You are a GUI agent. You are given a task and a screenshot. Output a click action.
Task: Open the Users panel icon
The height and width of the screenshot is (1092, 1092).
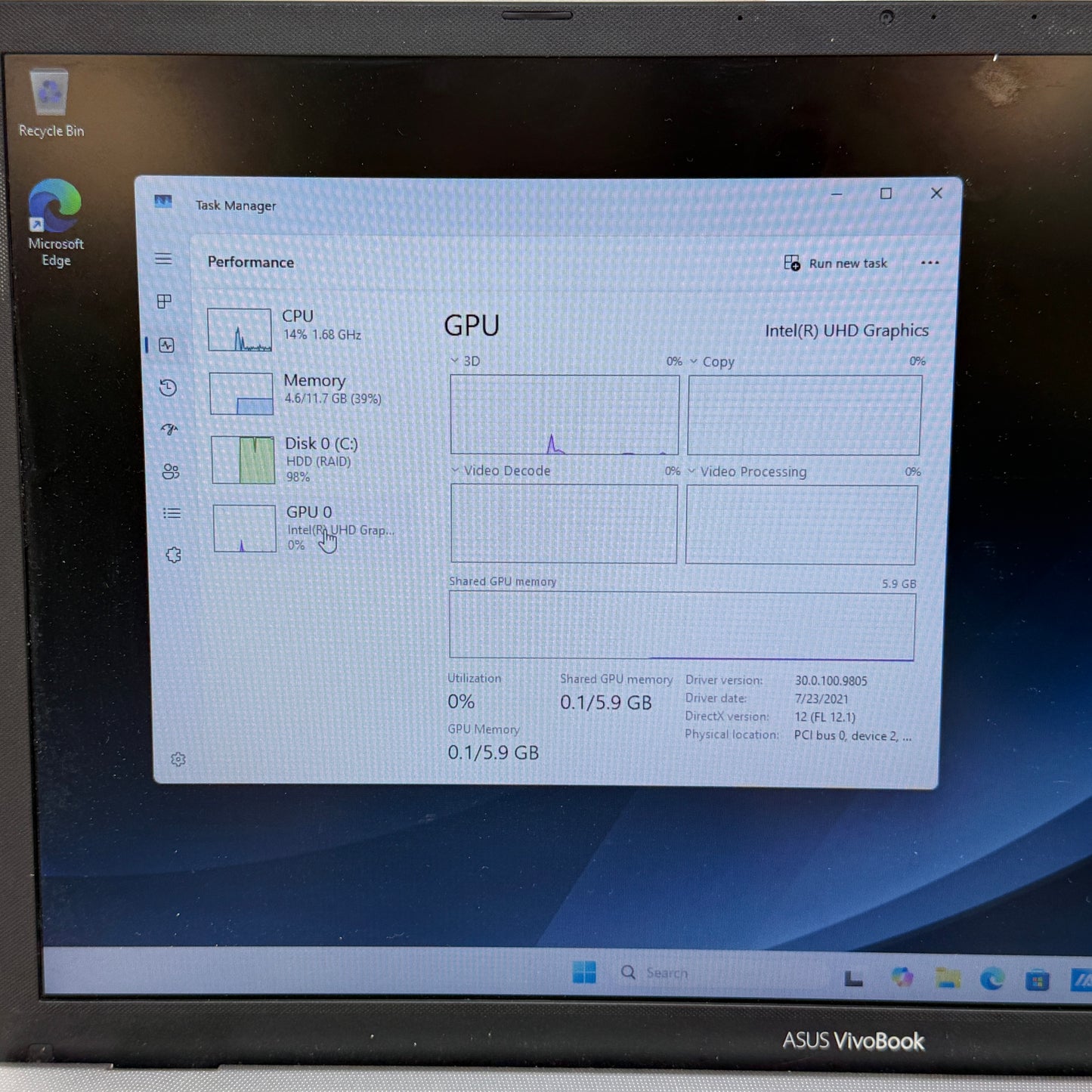coord(170,471)
